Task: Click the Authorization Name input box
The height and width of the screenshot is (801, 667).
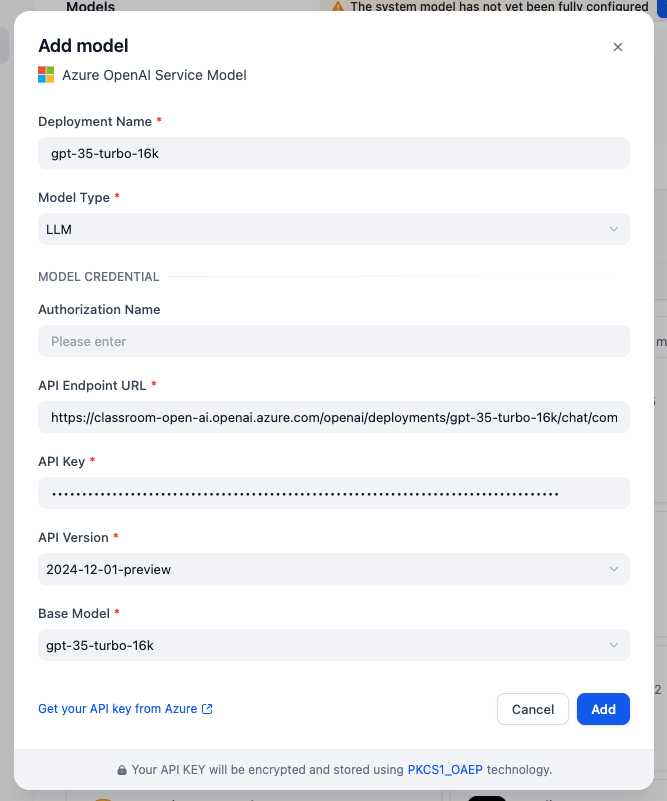Action: (334, 341)
